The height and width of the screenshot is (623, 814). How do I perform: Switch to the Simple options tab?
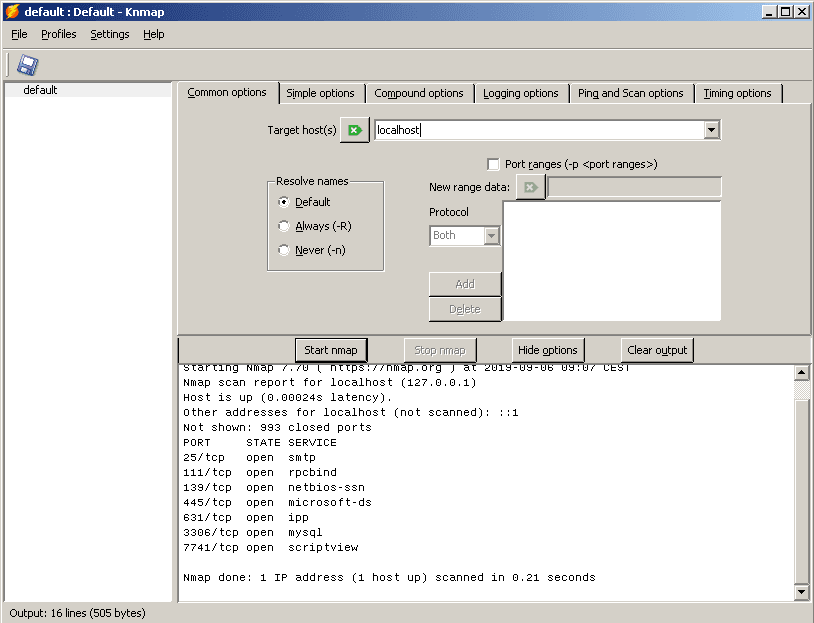(x=320, y=93)
